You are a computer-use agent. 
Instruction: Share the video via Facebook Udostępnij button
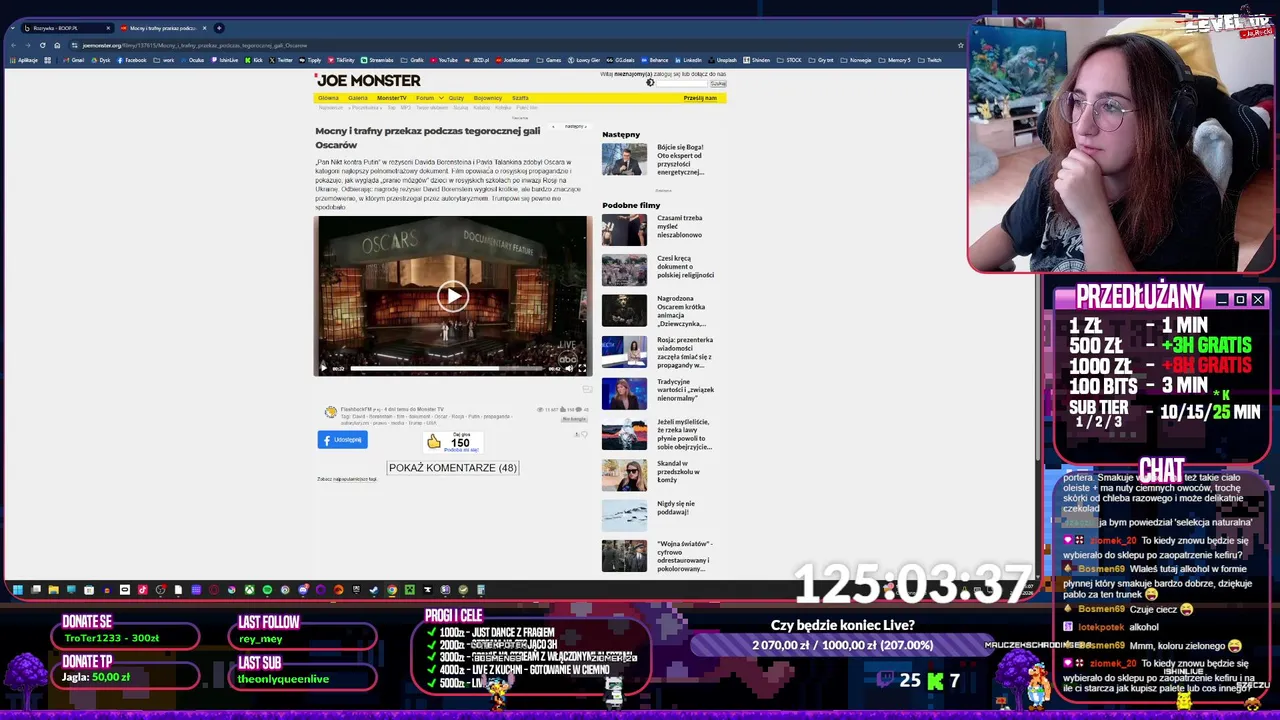(342, 440)
